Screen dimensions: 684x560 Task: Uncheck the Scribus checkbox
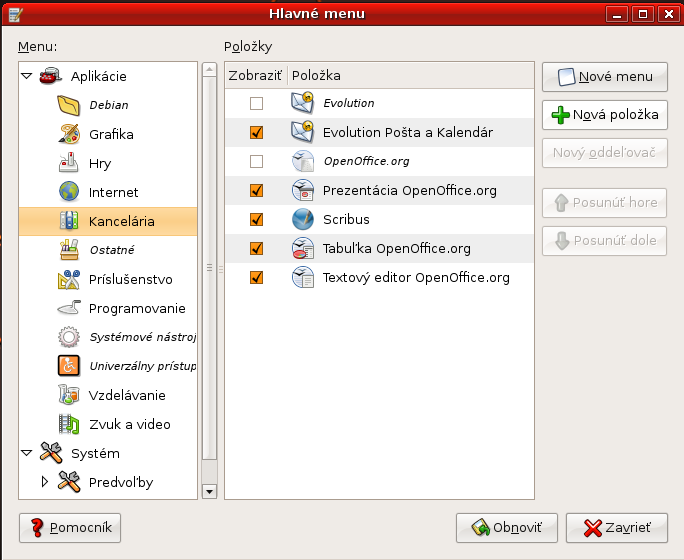pos(256,219)
